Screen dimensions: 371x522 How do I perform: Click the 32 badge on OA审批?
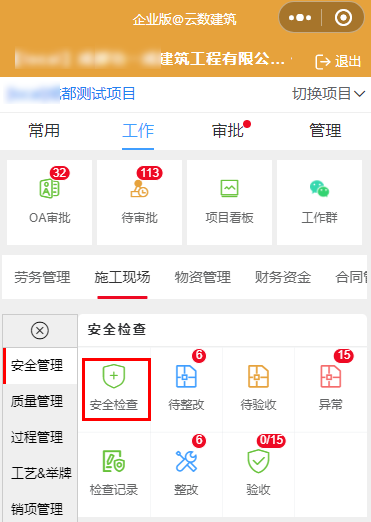[60, 173]
